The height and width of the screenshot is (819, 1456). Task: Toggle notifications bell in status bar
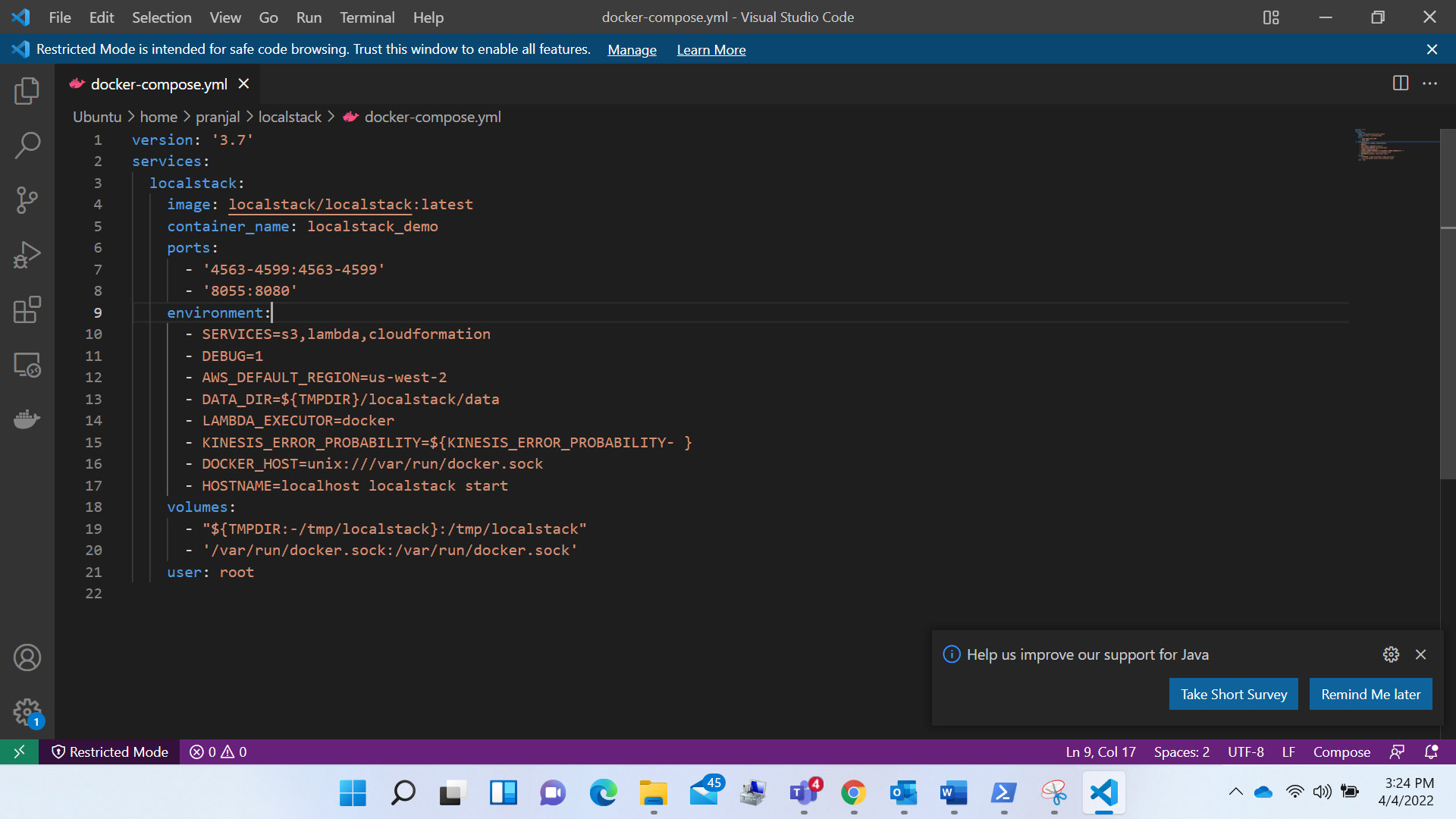click(x=1431, y=752)
